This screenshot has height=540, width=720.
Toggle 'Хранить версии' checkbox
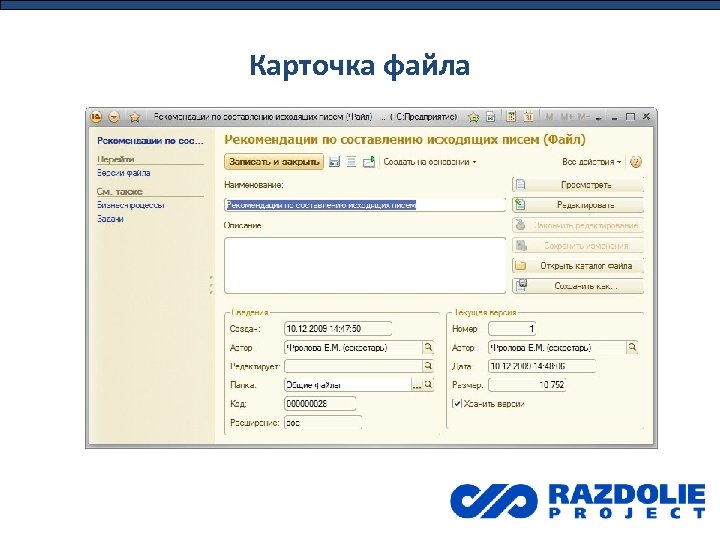pyautogui.click(x=457, y=404)
